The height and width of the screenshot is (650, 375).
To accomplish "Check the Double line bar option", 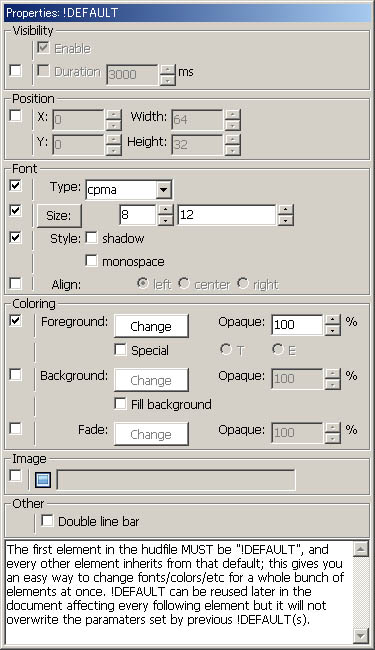I will point(47,521).
